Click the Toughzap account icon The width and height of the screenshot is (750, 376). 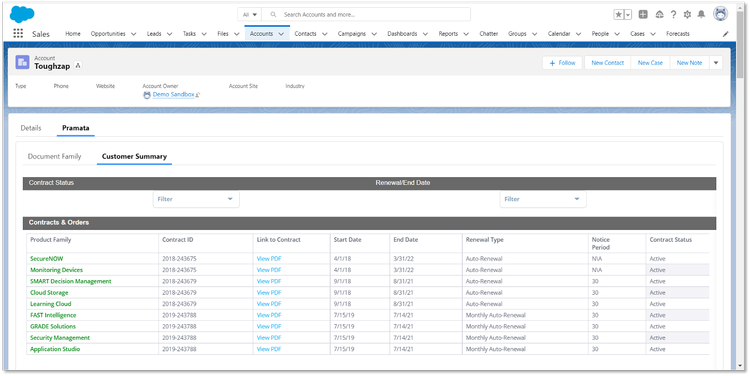pyautogui.click(x=22, y=62)
